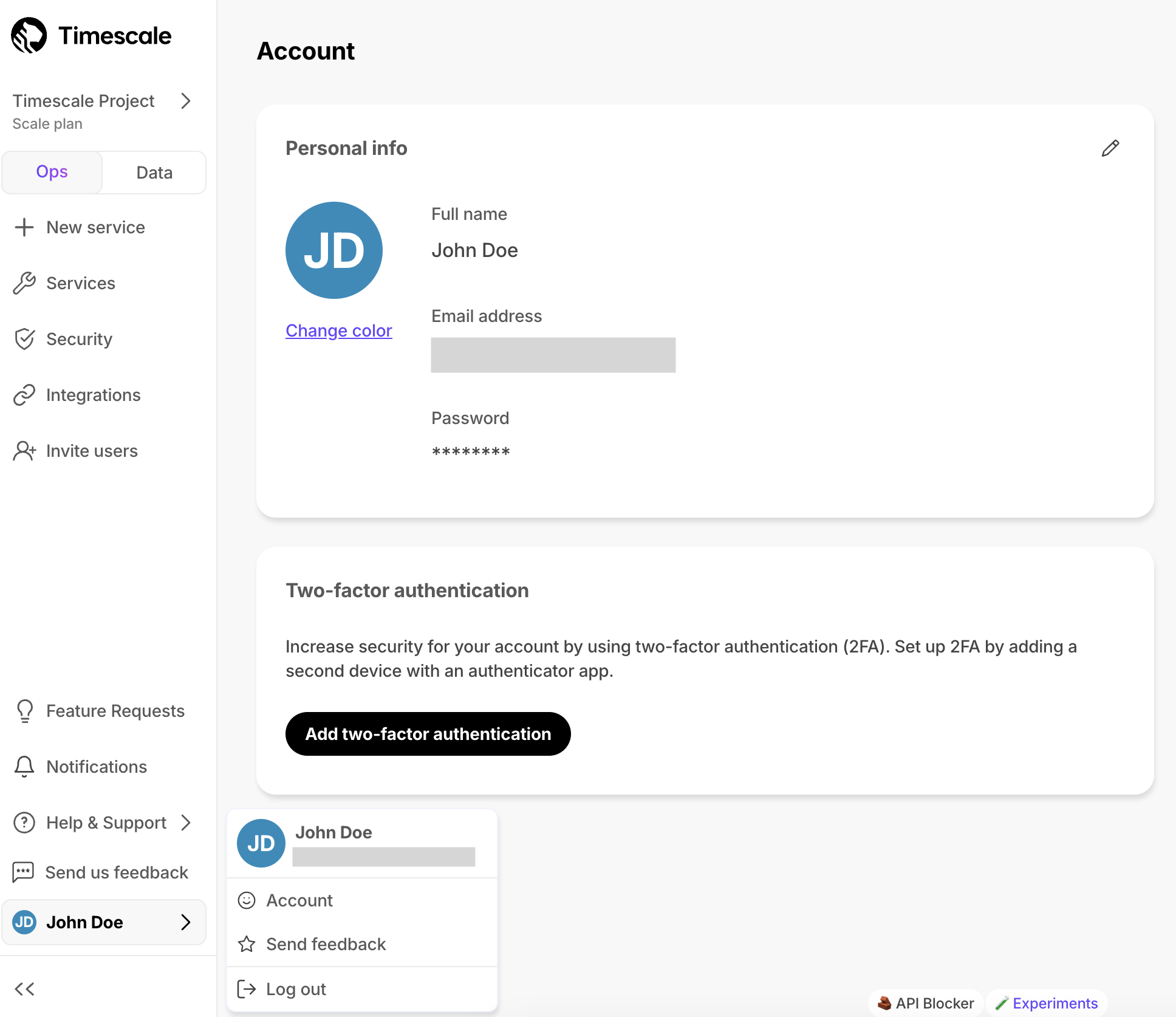Click the edit pencil icon for Personal info

click(x=1110, y=148)
